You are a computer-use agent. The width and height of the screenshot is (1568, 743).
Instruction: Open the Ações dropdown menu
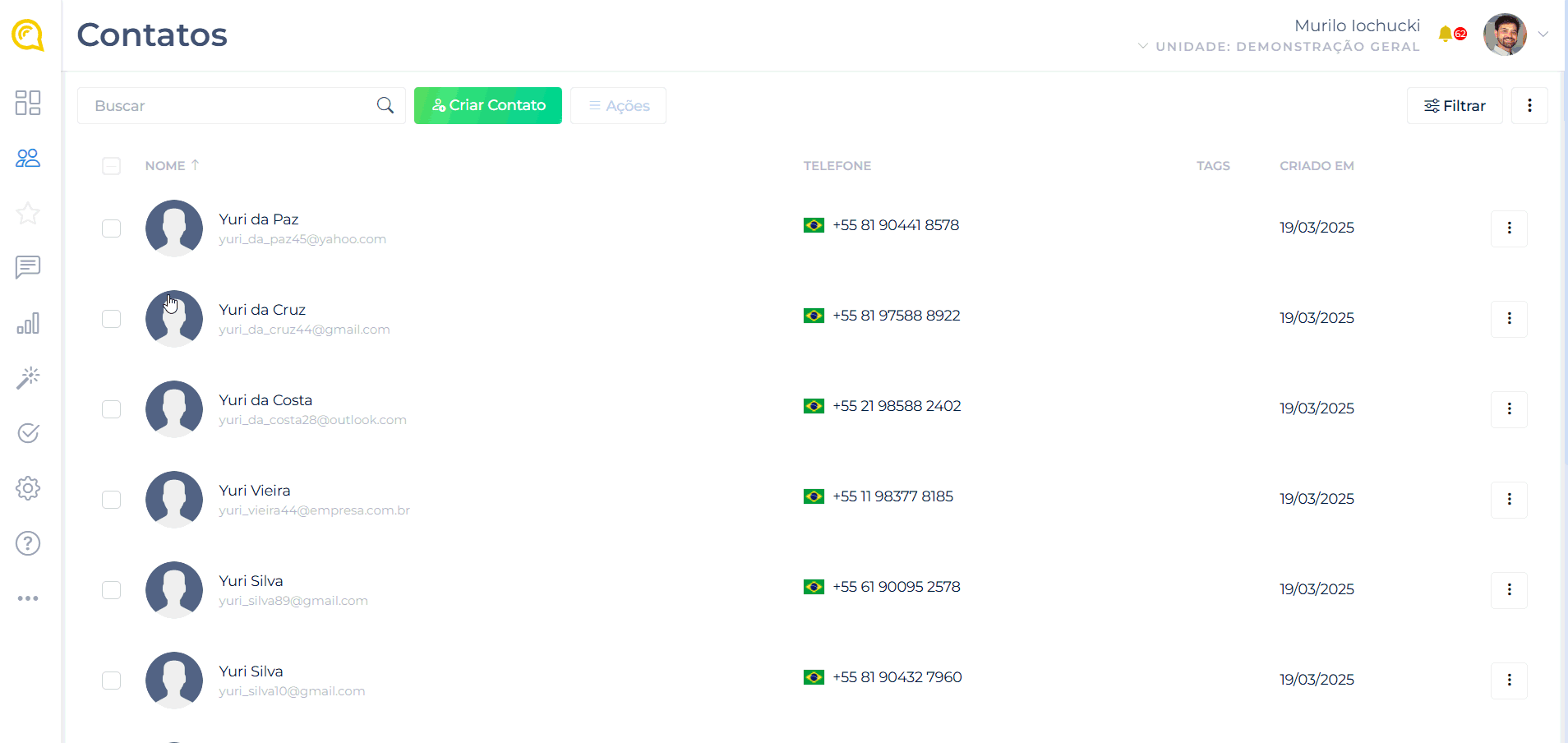click(618, 106)
